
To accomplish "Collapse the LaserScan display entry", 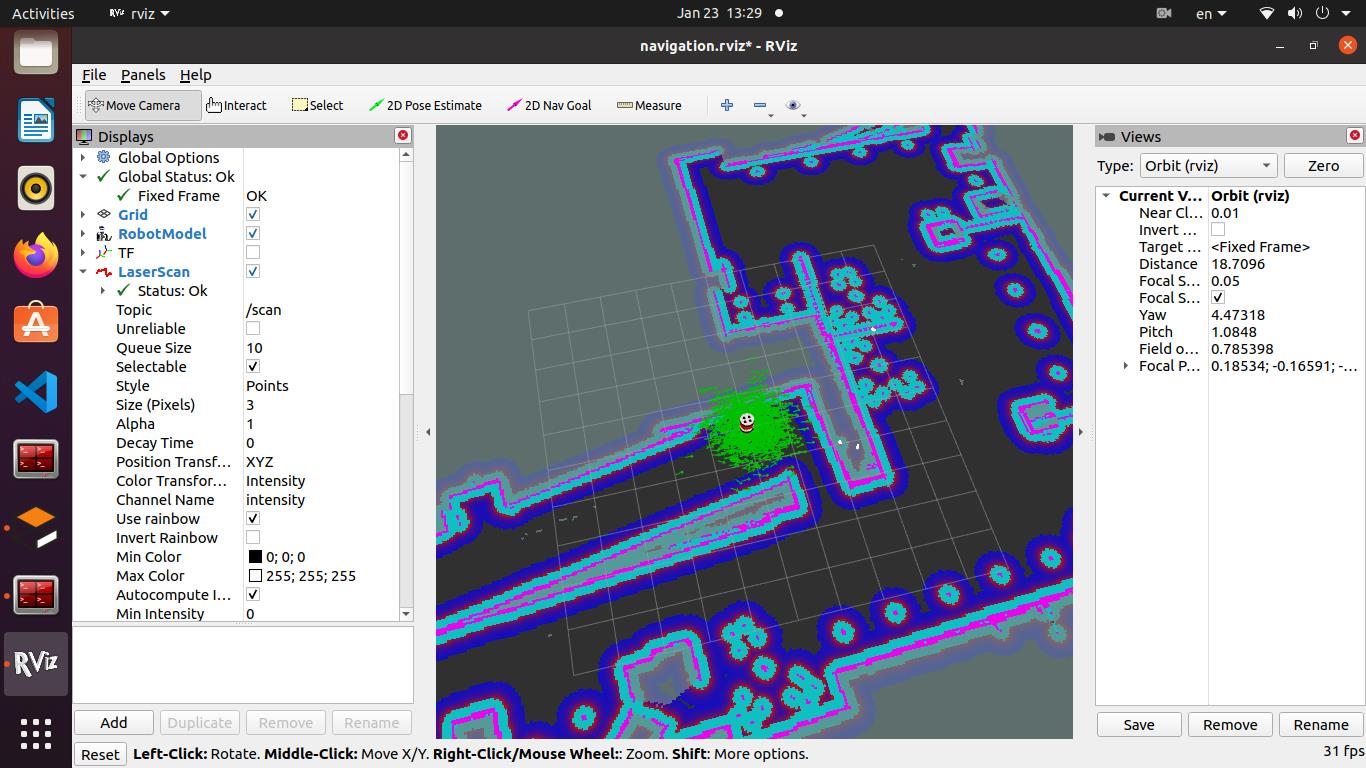I will point(83,272).
